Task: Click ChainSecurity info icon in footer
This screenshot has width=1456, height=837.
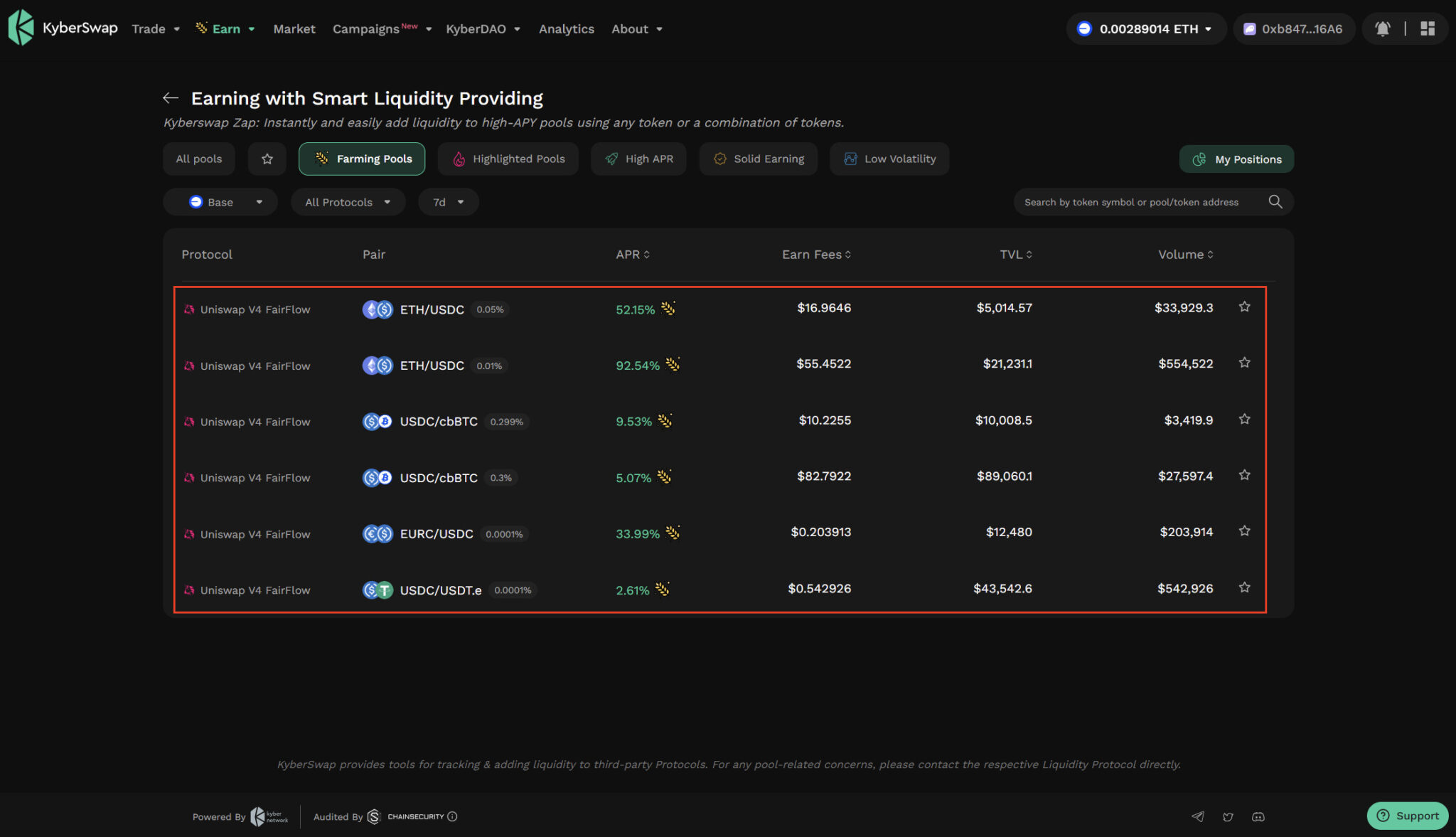Action: [x=452, y=816]
